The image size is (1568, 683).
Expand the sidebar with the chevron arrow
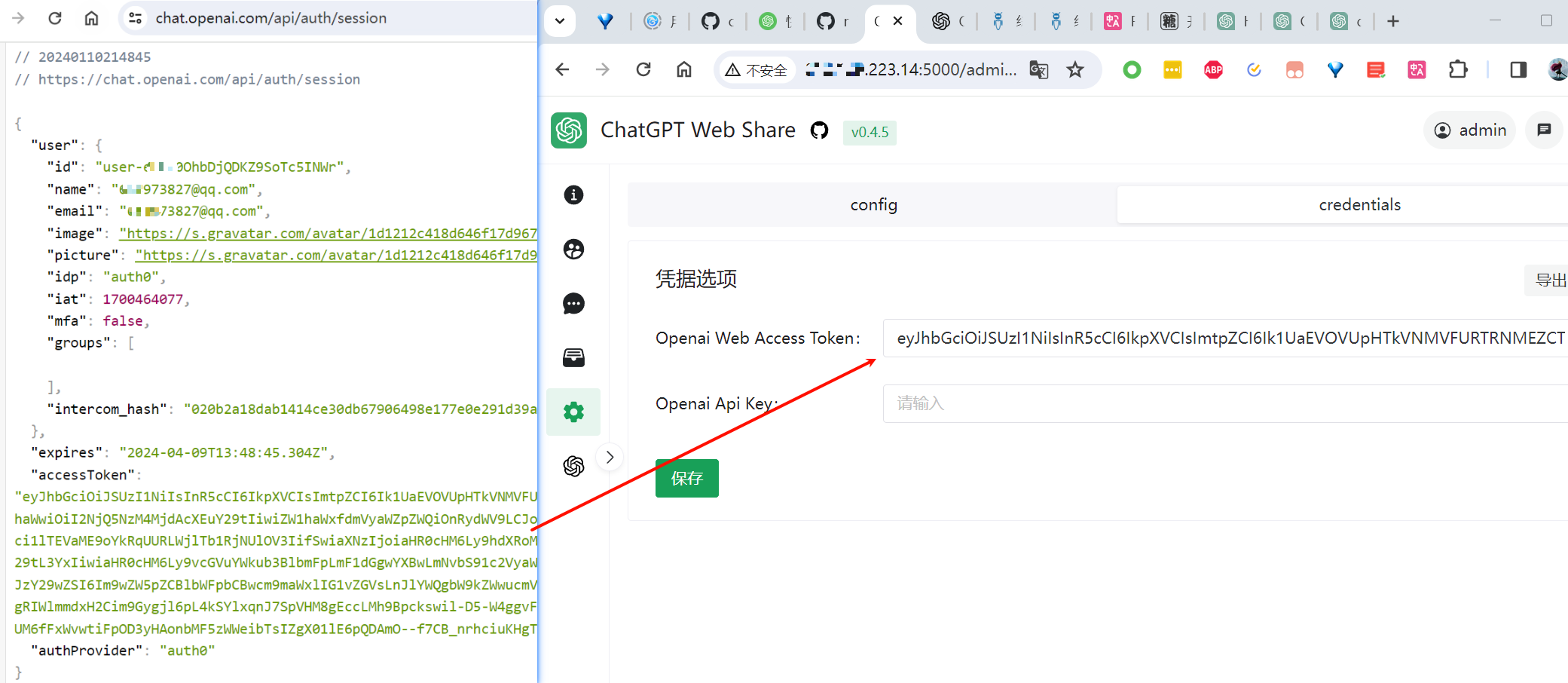pyautogui.click(x=610, y=457)
